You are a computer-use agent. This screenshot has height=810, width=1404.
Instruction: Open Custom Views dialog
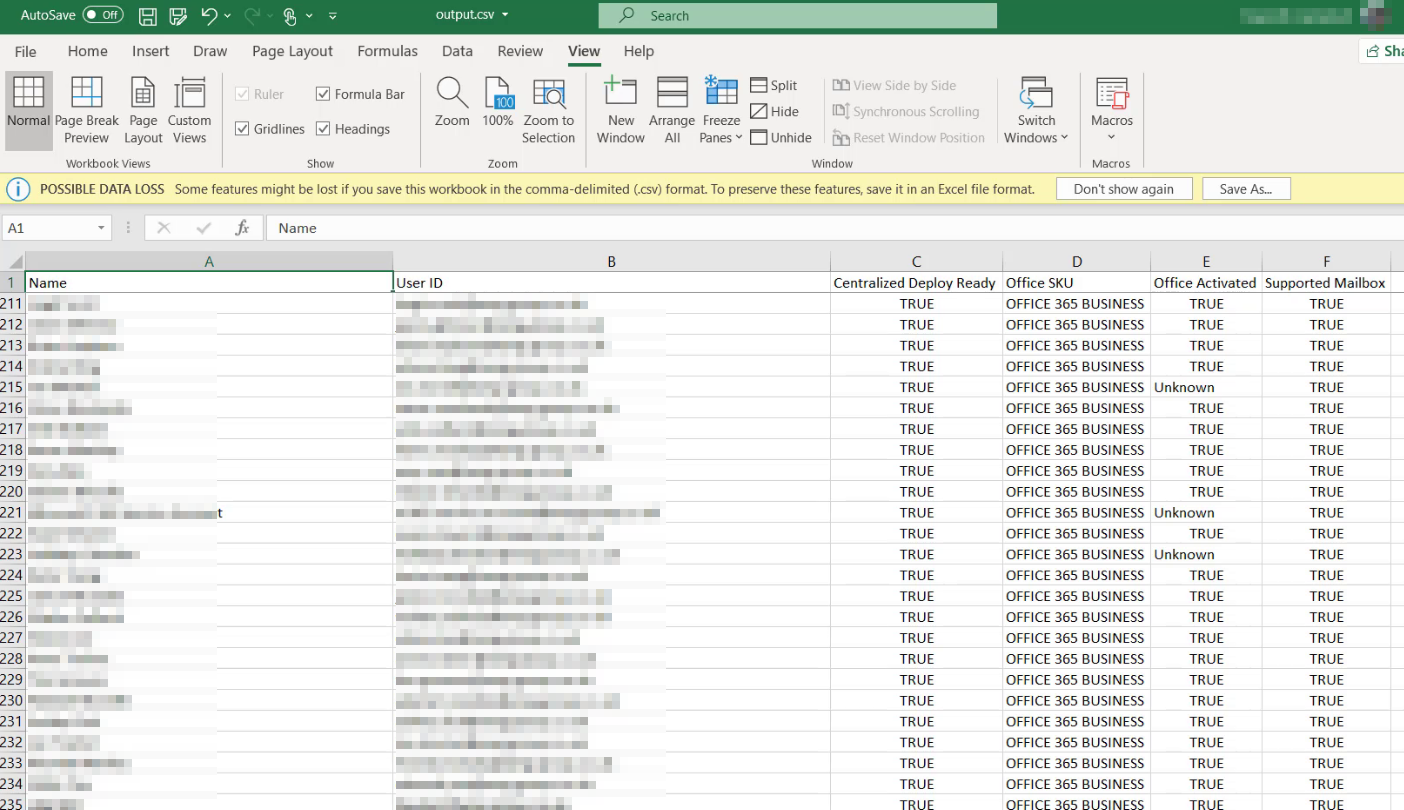[189, 111]
